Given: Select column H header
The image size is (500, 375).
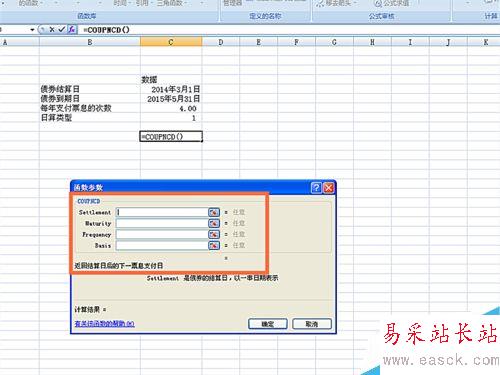Looking at the screenshot, I should (372, 42).
